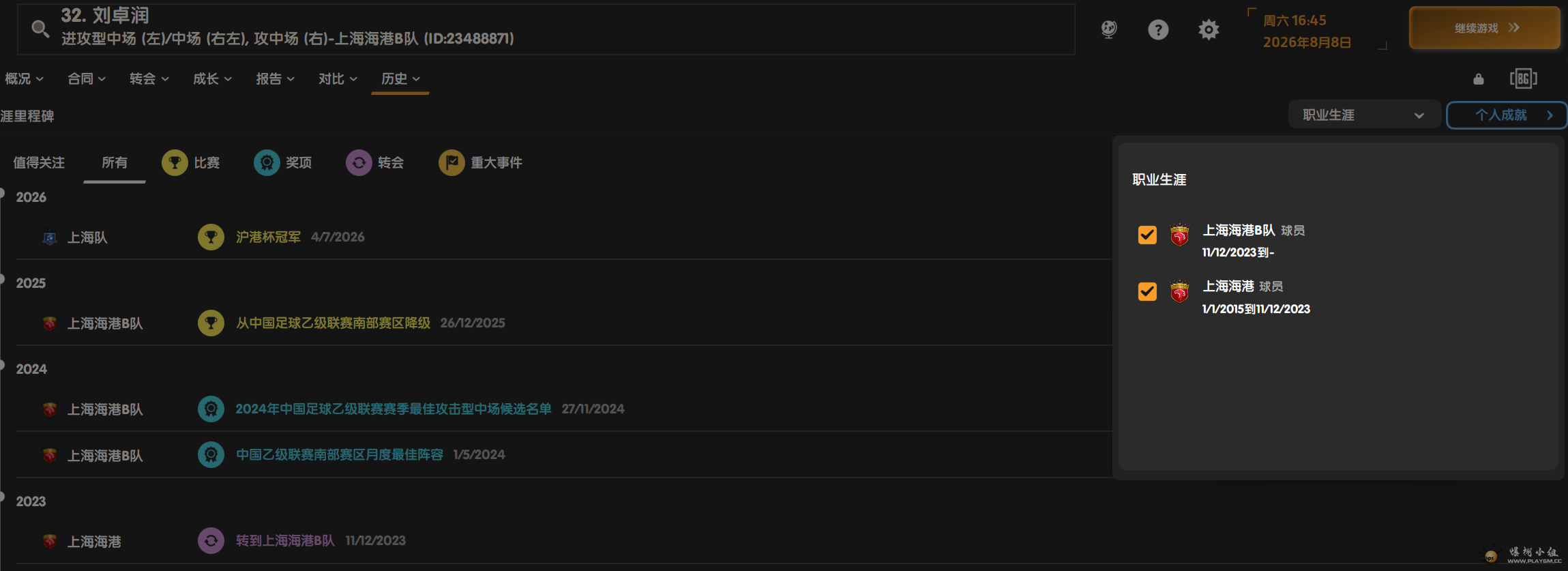This screenshot has width=1568, height=571.
Task: Uncheck the 上海海港B队 career checkbox
Action: (1147, 235)
